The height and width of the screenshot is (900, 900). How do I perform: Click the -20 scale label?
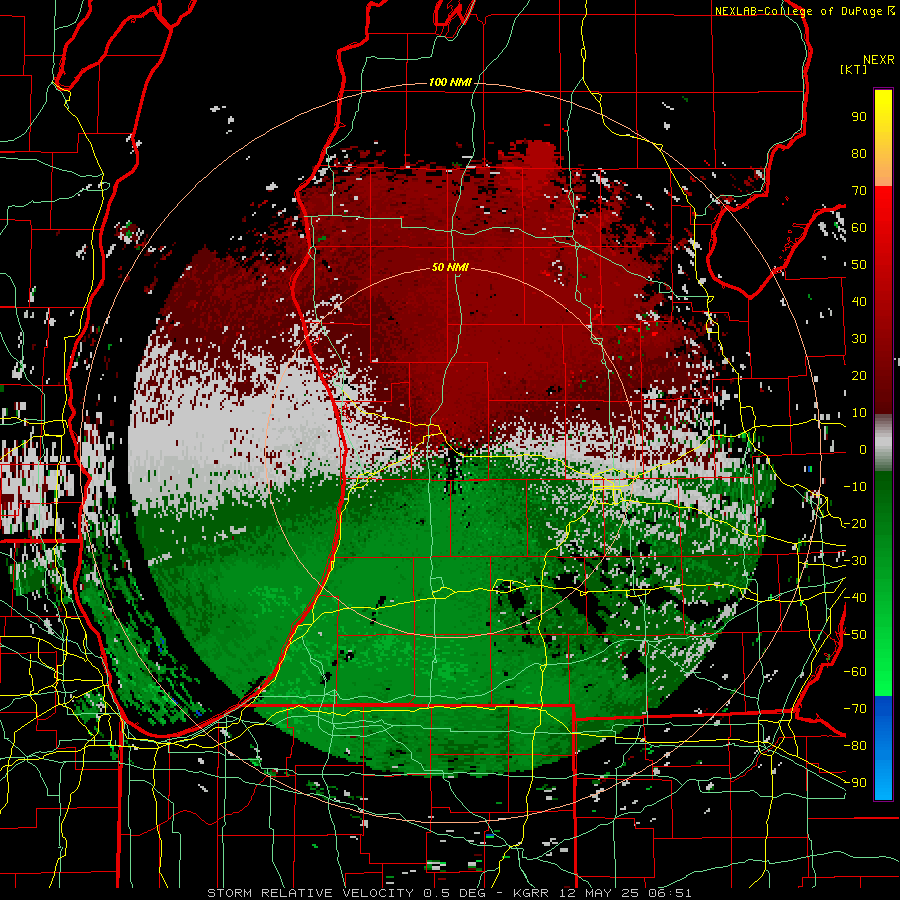[x=855, y=524]
